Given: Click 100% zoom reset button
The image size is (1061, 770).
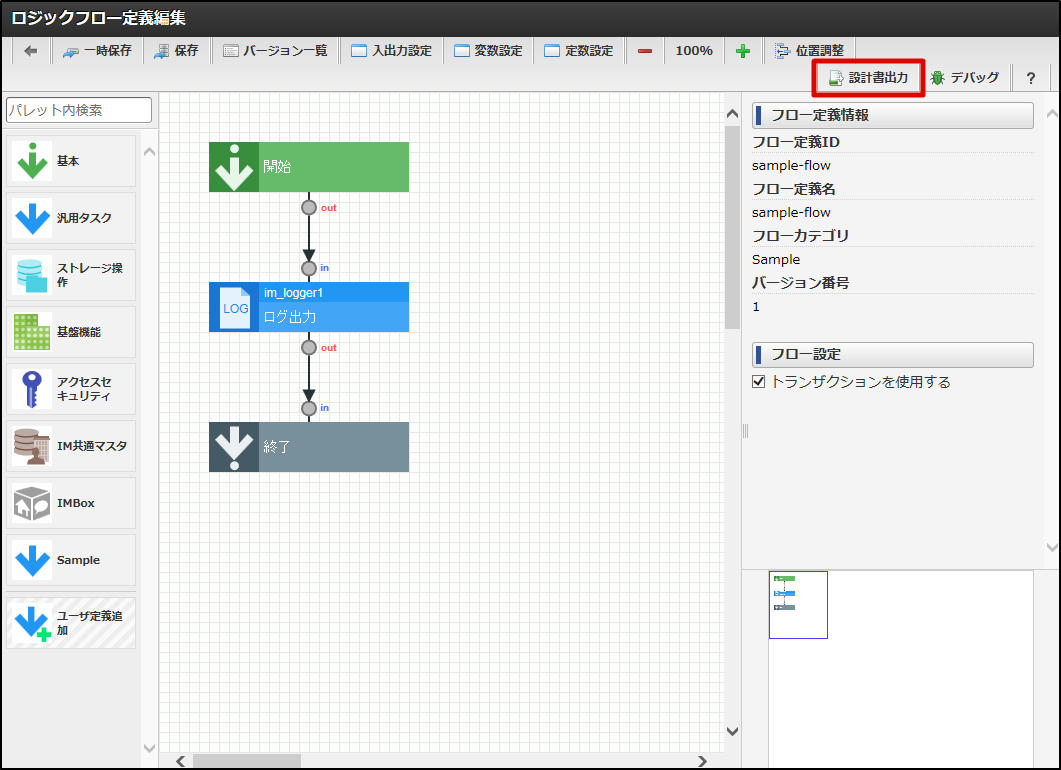Looking at the screenshot, I should [694, 51].
